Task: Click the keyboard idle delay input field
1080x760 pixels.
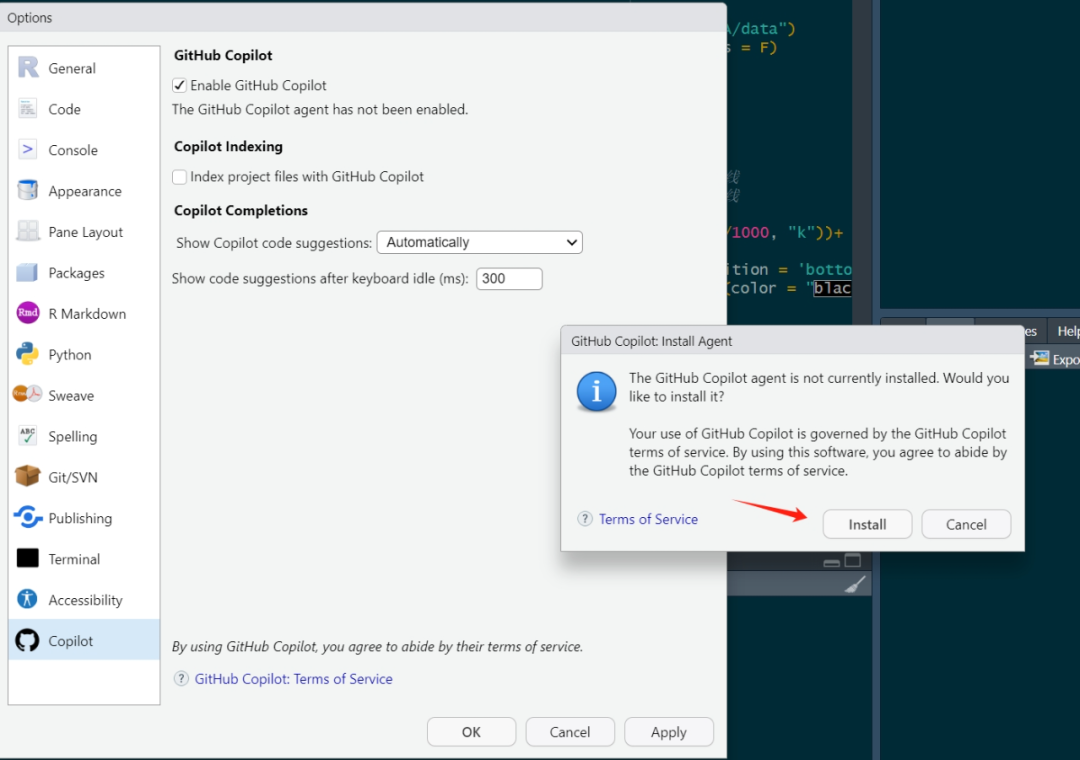Action: pyautogui.click(x=509, y=278)
